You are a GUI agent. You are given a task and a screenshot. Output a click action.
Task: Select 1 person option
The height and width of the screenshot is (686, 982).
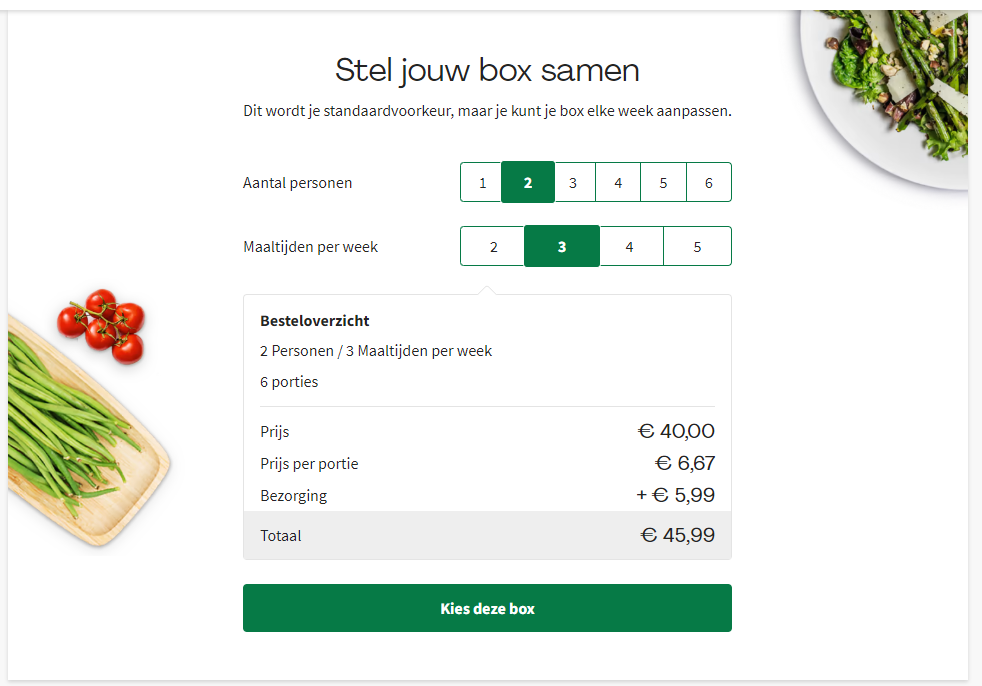pyautogui.click(x=482, y=183)
